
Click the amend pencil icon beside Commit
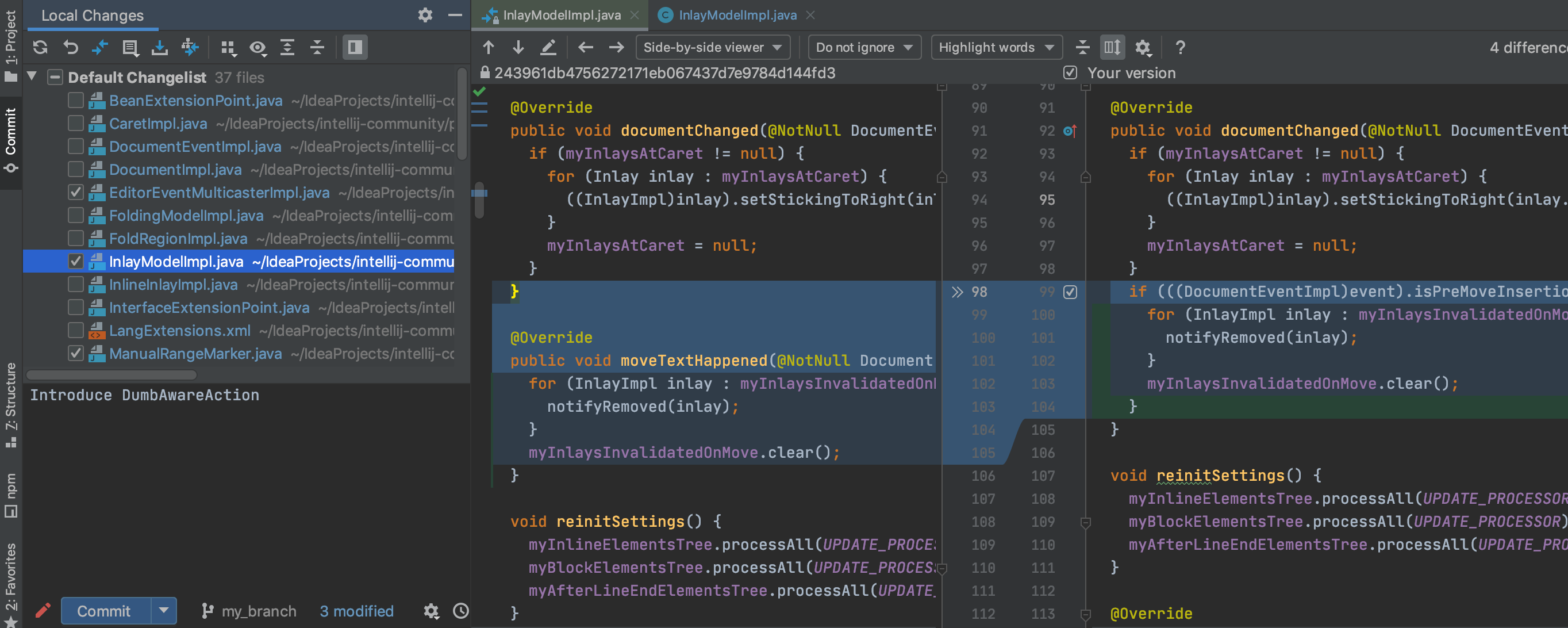pos(43,610)
